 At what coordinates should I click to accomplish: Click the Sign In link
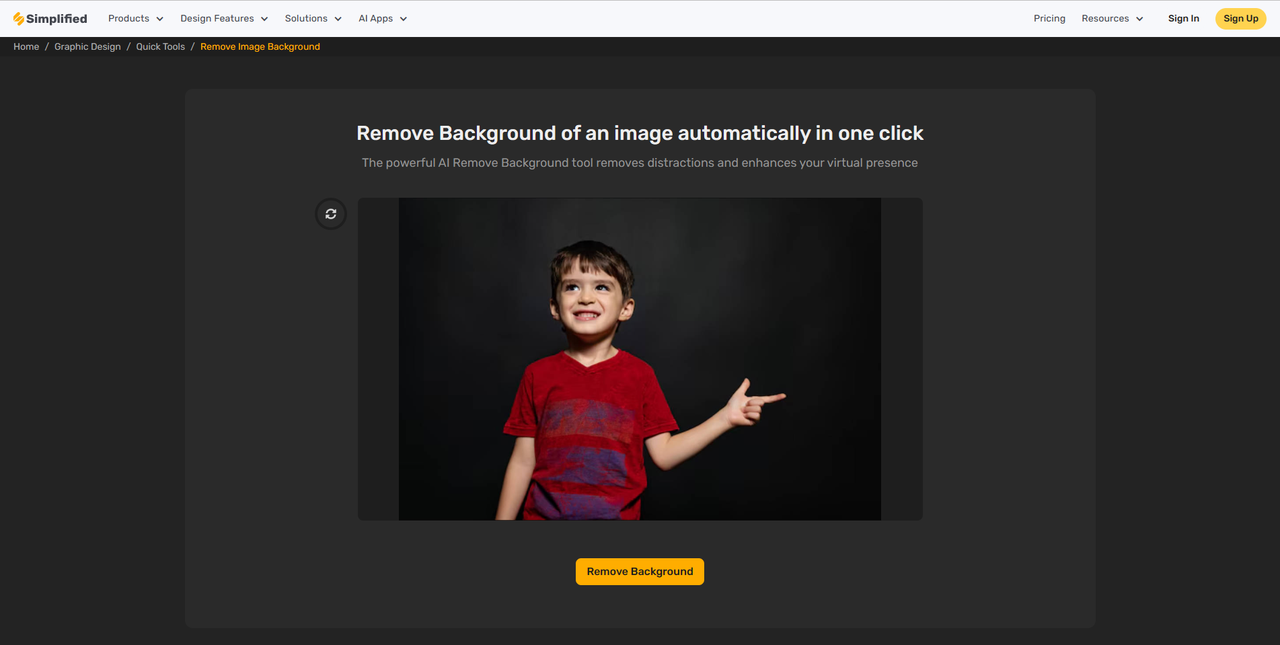click(1183, 18)
